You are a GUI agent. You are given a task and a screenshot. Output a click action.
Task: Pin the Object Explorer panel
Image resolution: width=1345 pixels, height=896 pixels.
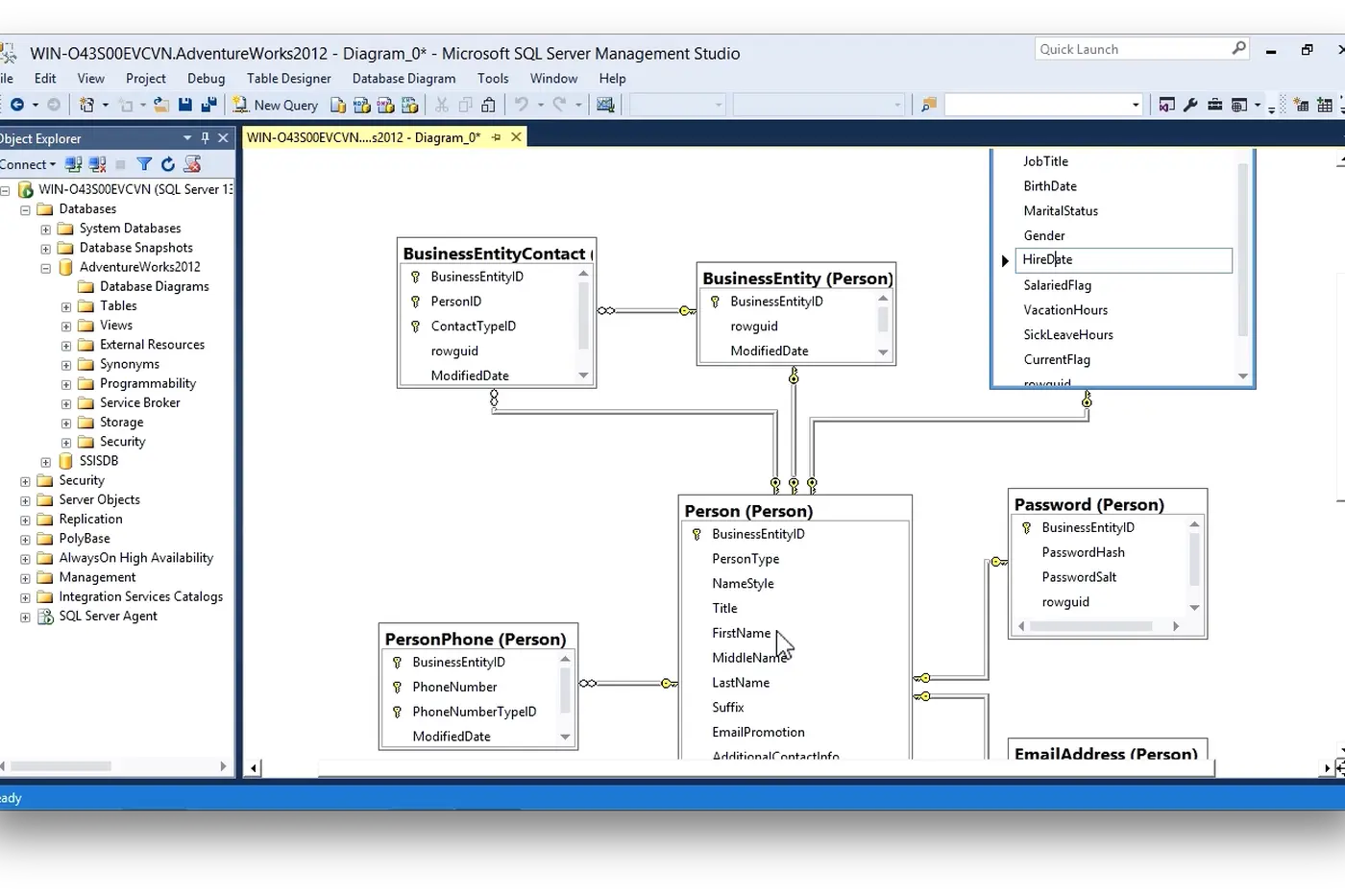tap(205, 138)
